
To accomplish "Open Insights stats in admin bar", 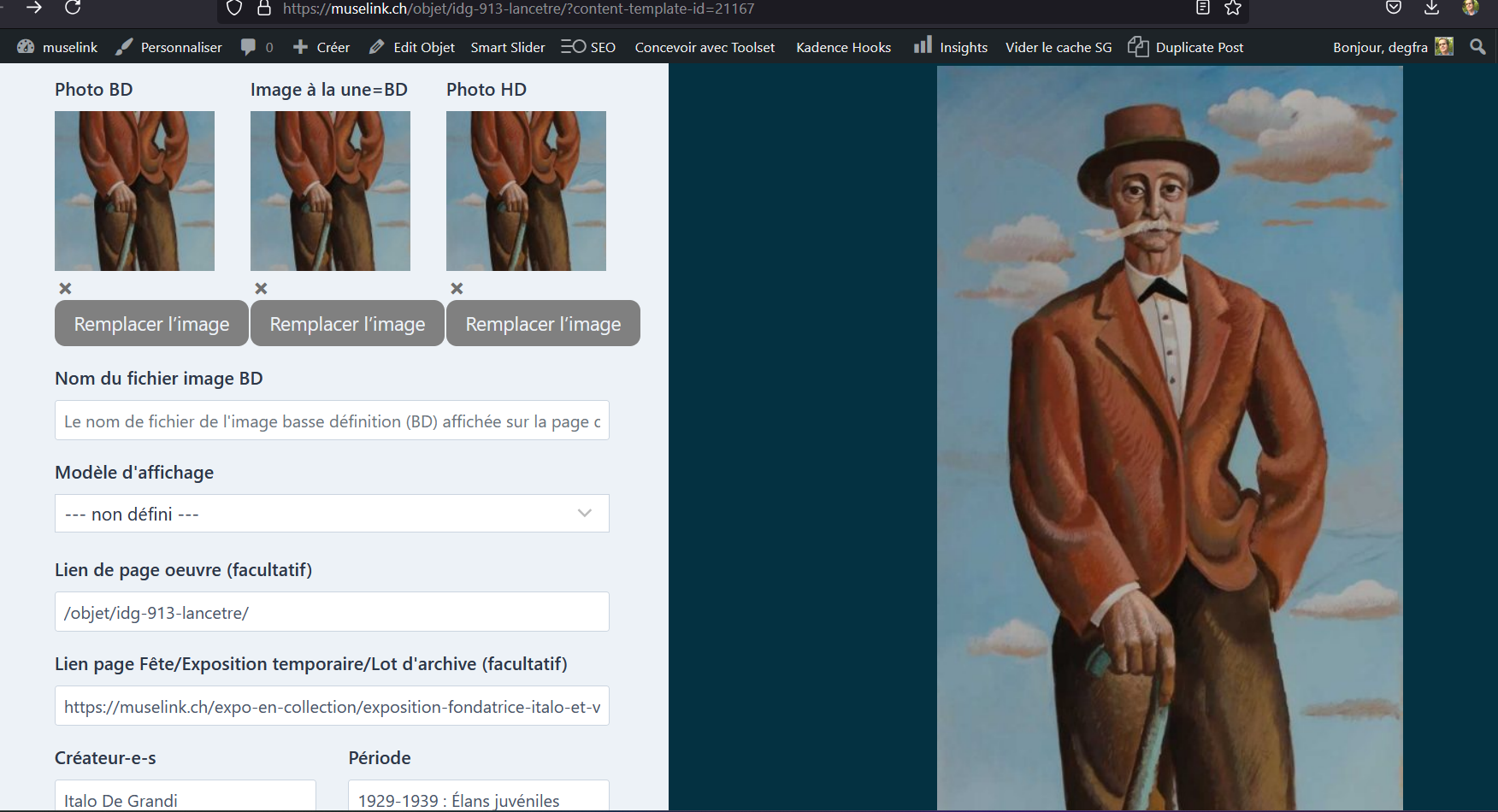I will click(x=951, y=47).
